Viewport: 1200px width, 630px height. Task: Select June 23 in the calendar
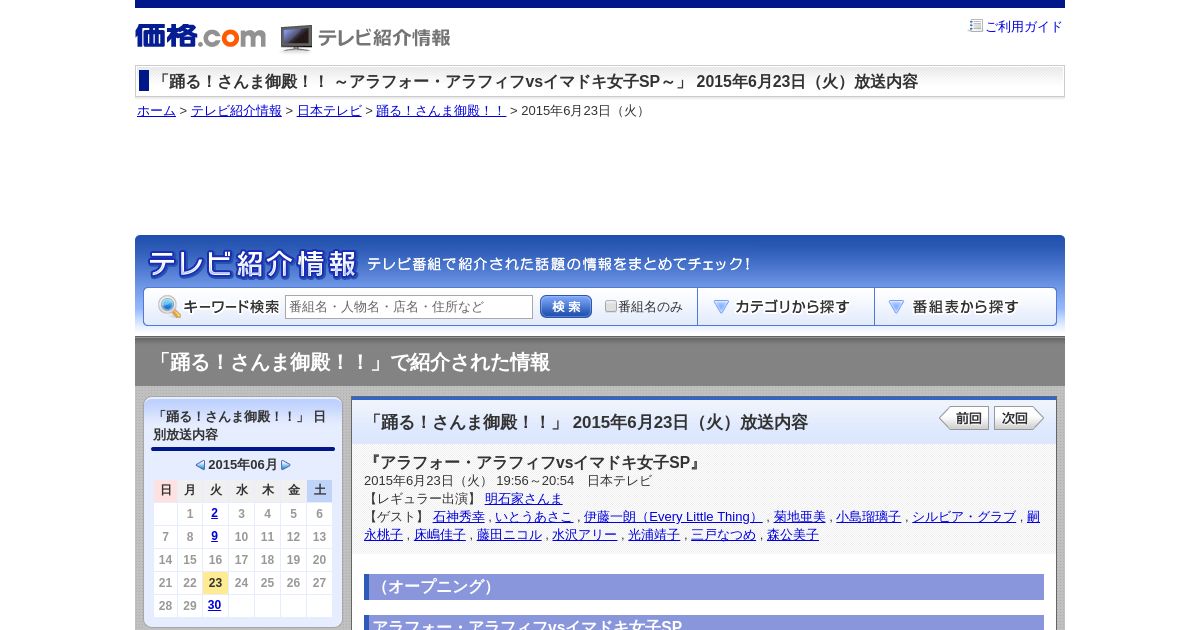(x=215, y=583)
